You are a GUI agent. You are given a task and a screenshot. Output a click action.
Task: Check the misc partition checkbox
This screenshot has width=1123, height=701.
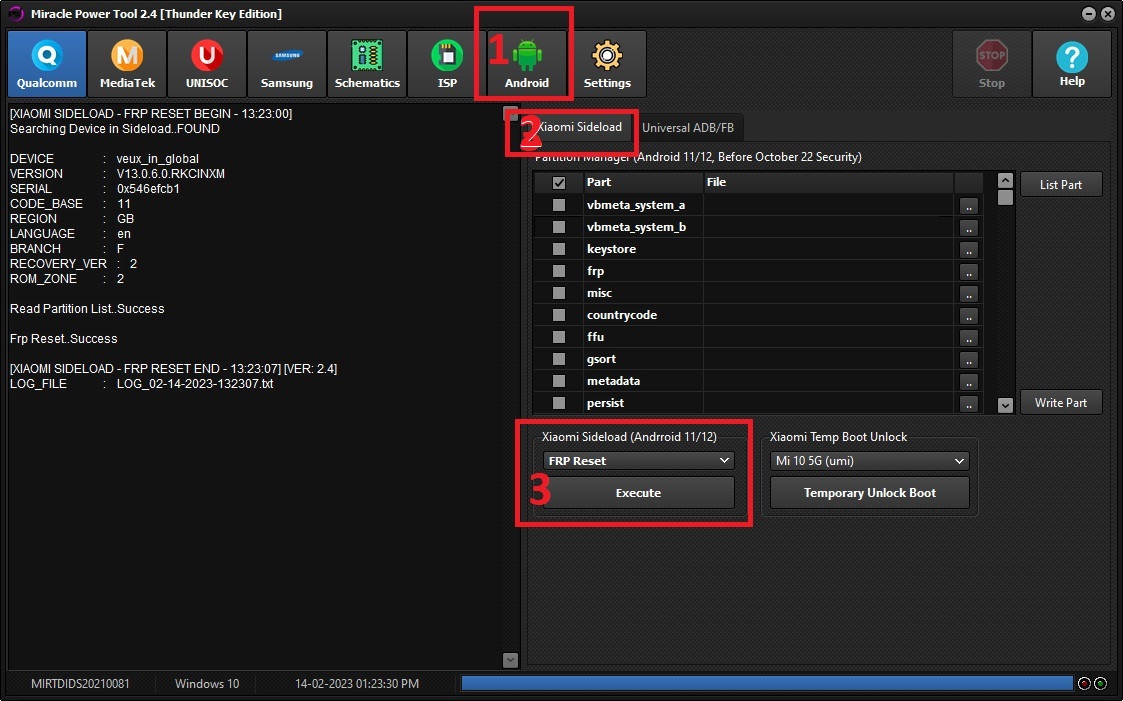coord(559,293)
